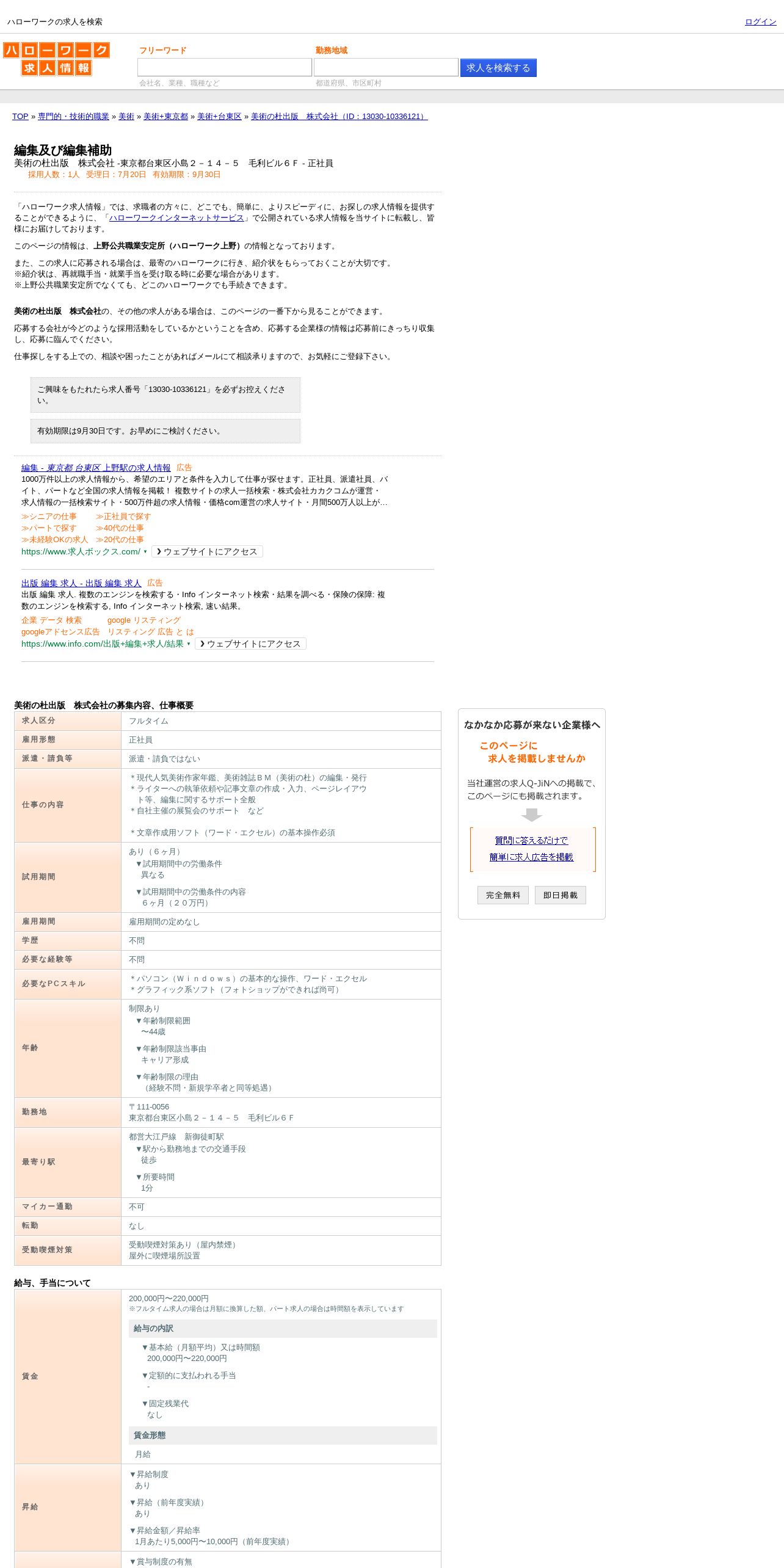Click the ≫正社員で探す ad link

123,517
